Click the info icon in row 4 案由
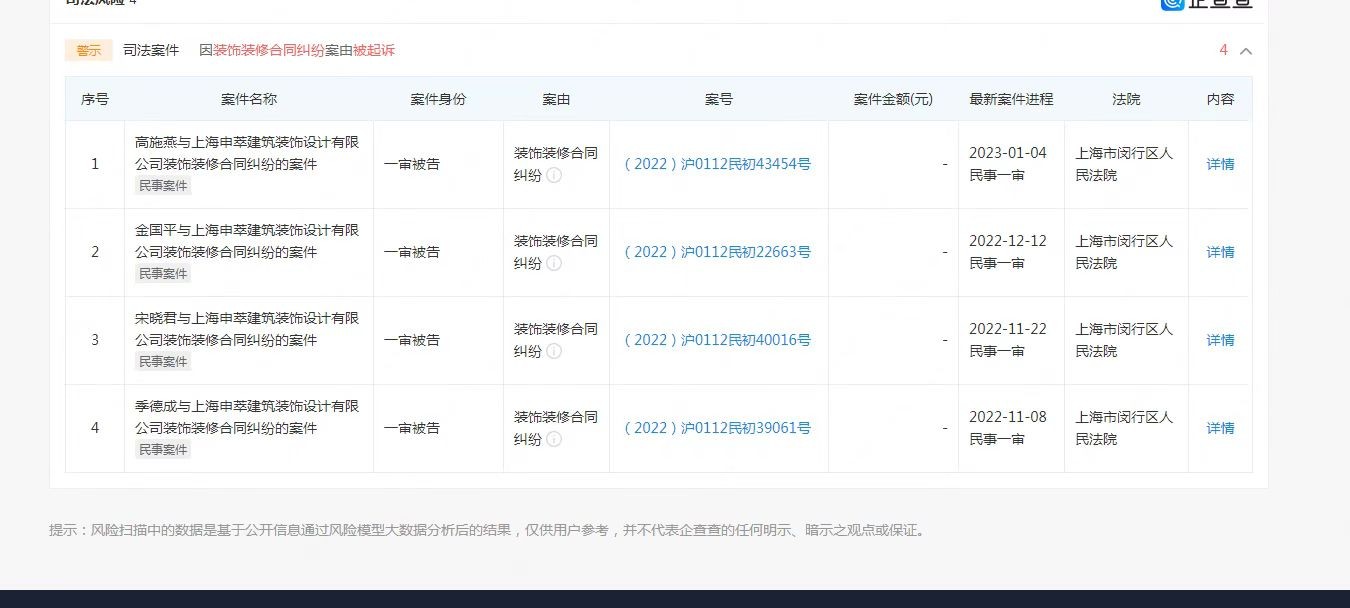This screenshot has width=1350, height=608. tap(554, 440)
